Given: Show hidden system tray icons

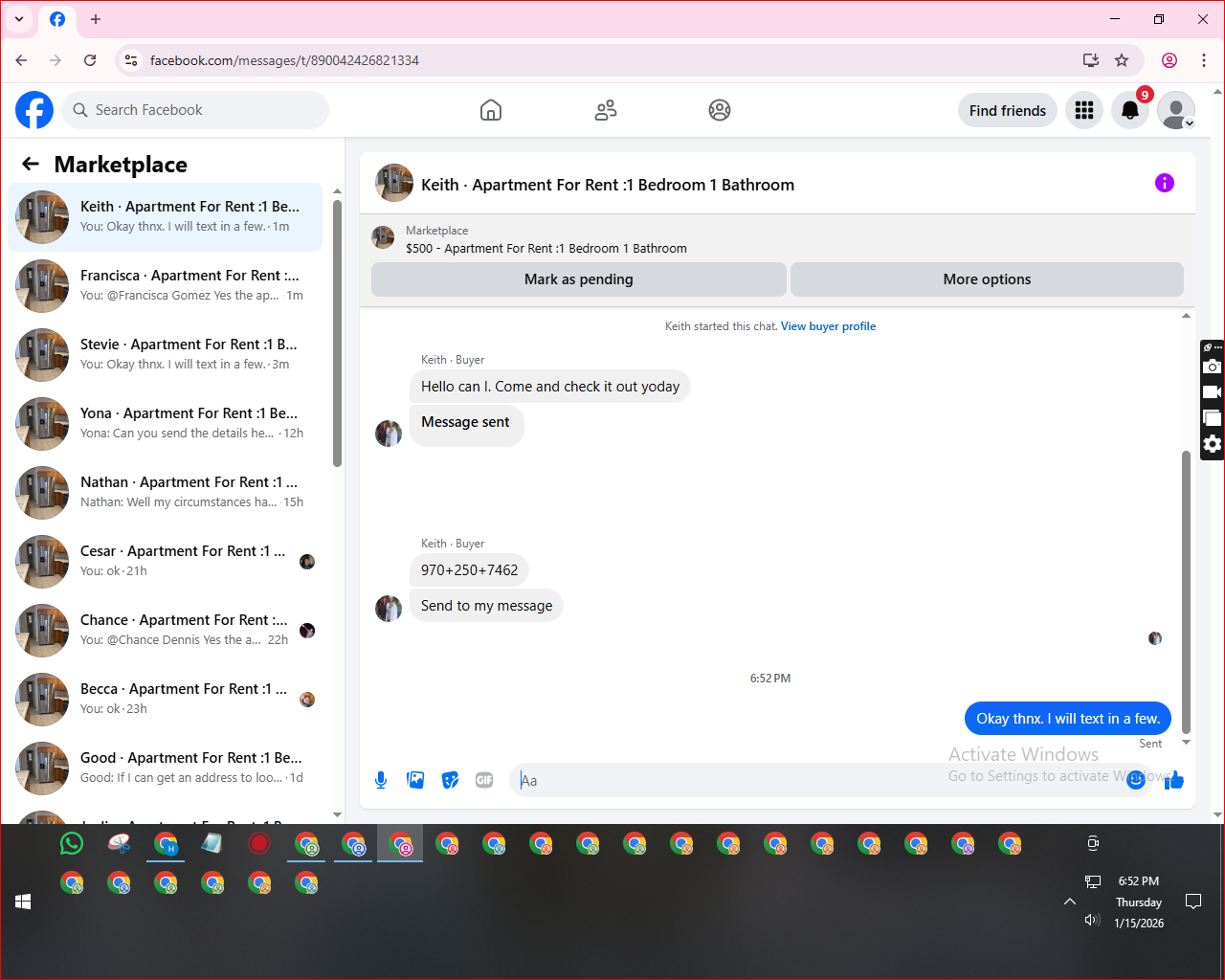Looking at the screenshot, I should point(1070,902).
